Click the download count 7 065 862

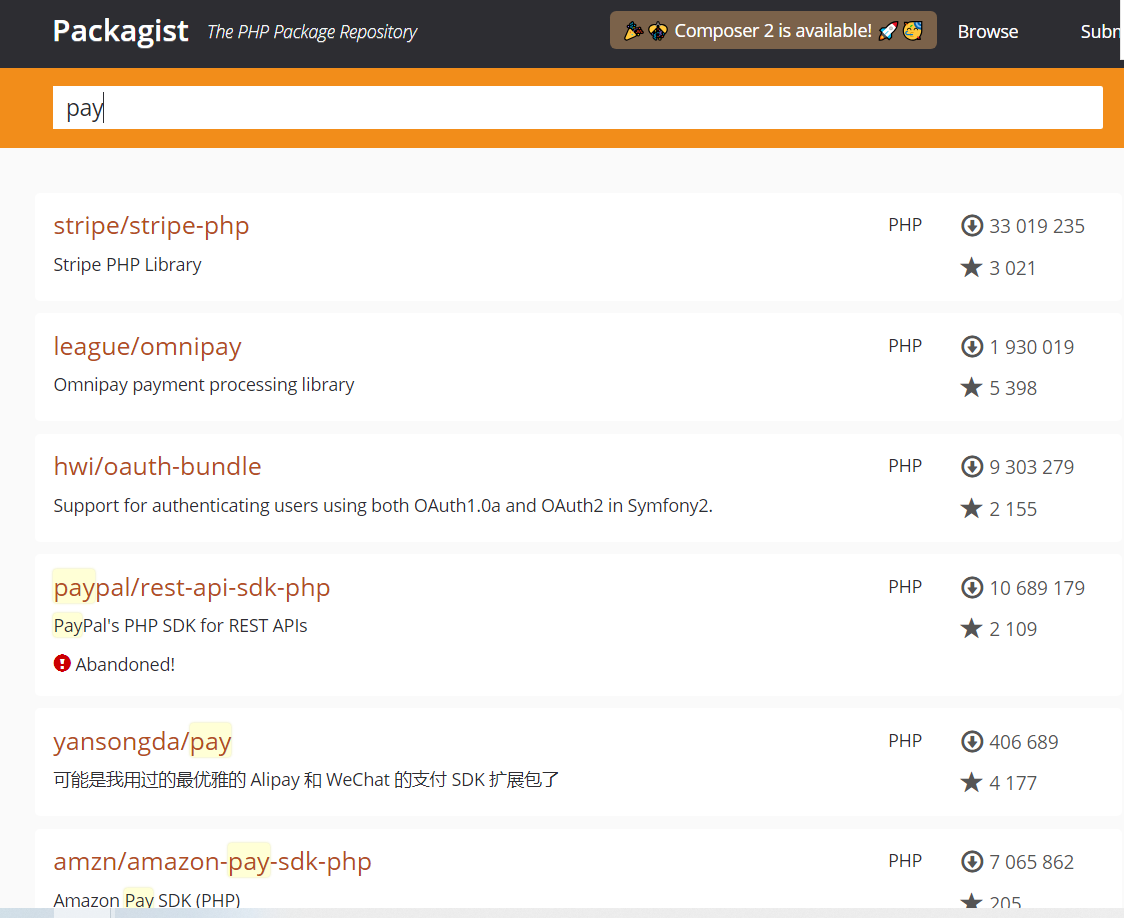pyautogui.click(x=1032, y=862)
